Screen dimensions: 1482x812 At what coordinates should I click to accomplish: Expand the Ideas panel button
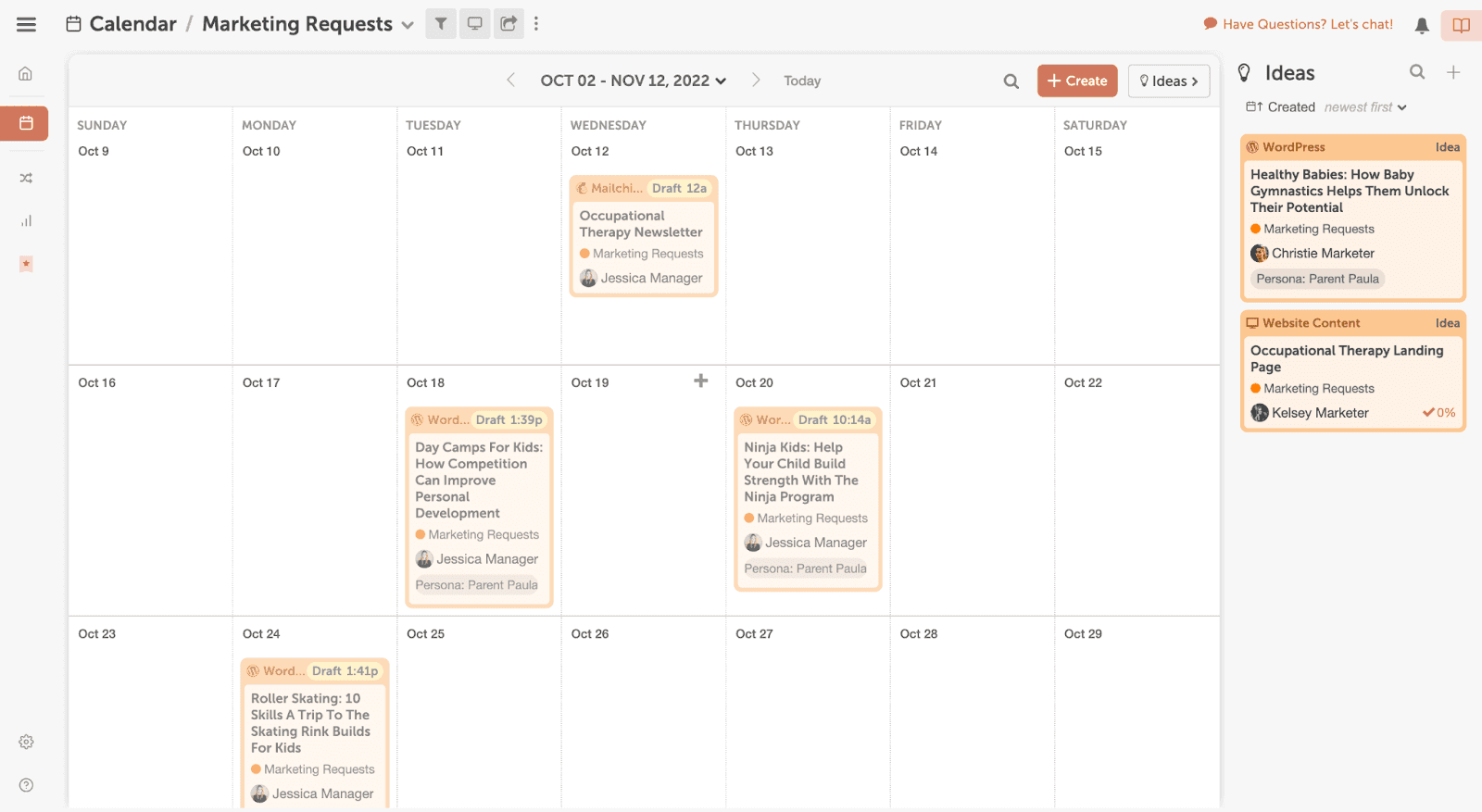tap(1169, 81)
